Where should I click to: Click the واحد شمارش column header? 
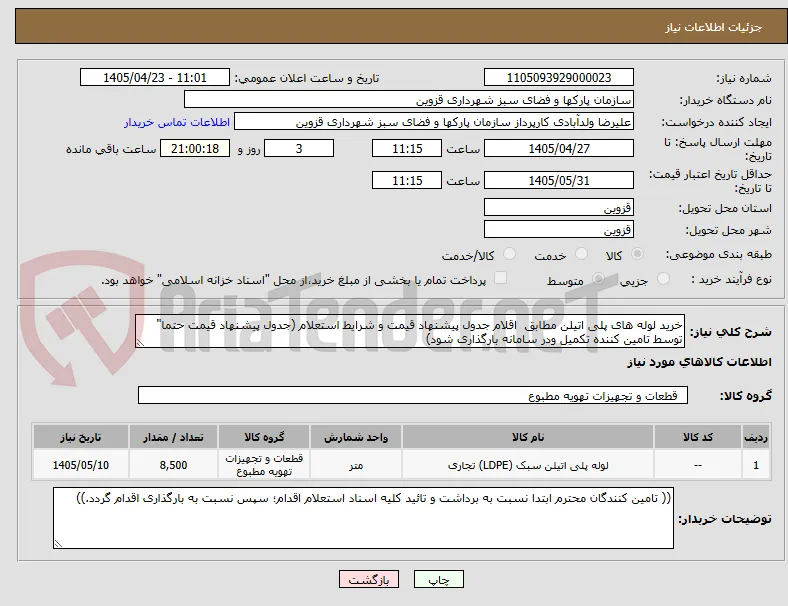(356, 437)
